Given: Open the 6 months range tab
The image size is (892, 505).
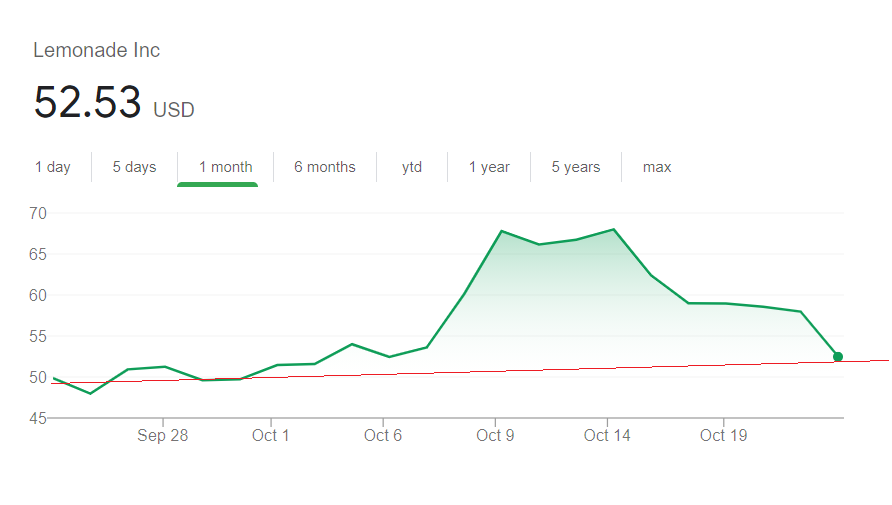Looking at the screenshot, I should [325, 167].
